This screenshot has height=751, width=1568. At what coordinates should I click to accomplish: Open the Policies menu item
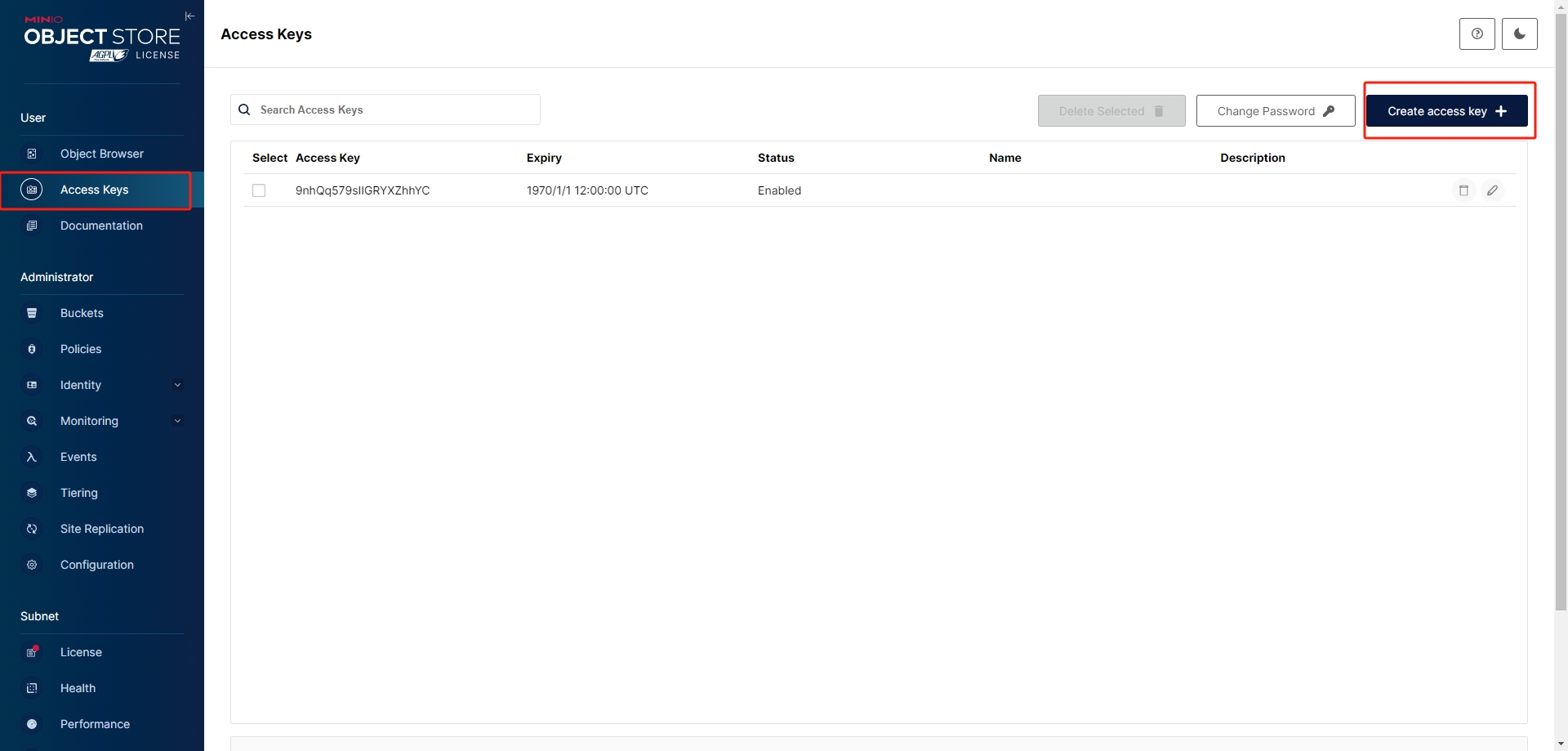click(81, 349)
